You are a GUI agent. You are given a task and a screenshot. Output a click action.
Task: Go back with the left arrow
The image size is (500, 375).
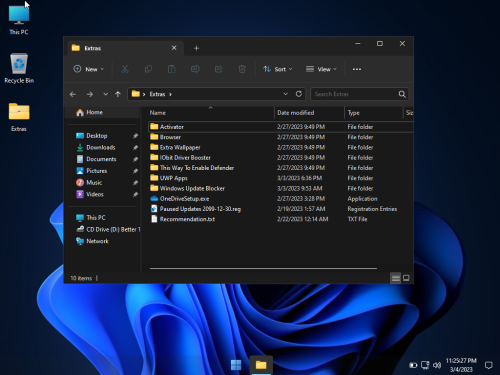pos(73,94)
